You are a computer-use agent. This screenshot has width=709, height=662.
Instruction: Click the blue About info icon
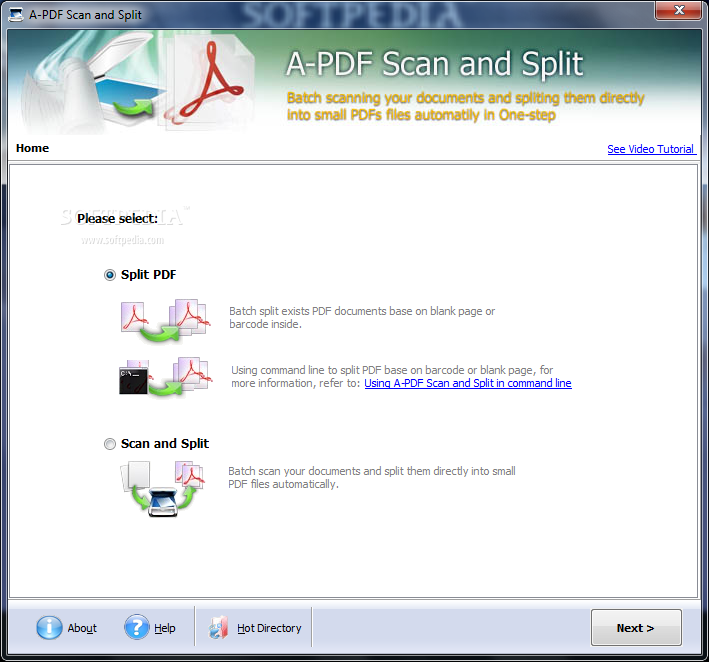pos(49,628)
